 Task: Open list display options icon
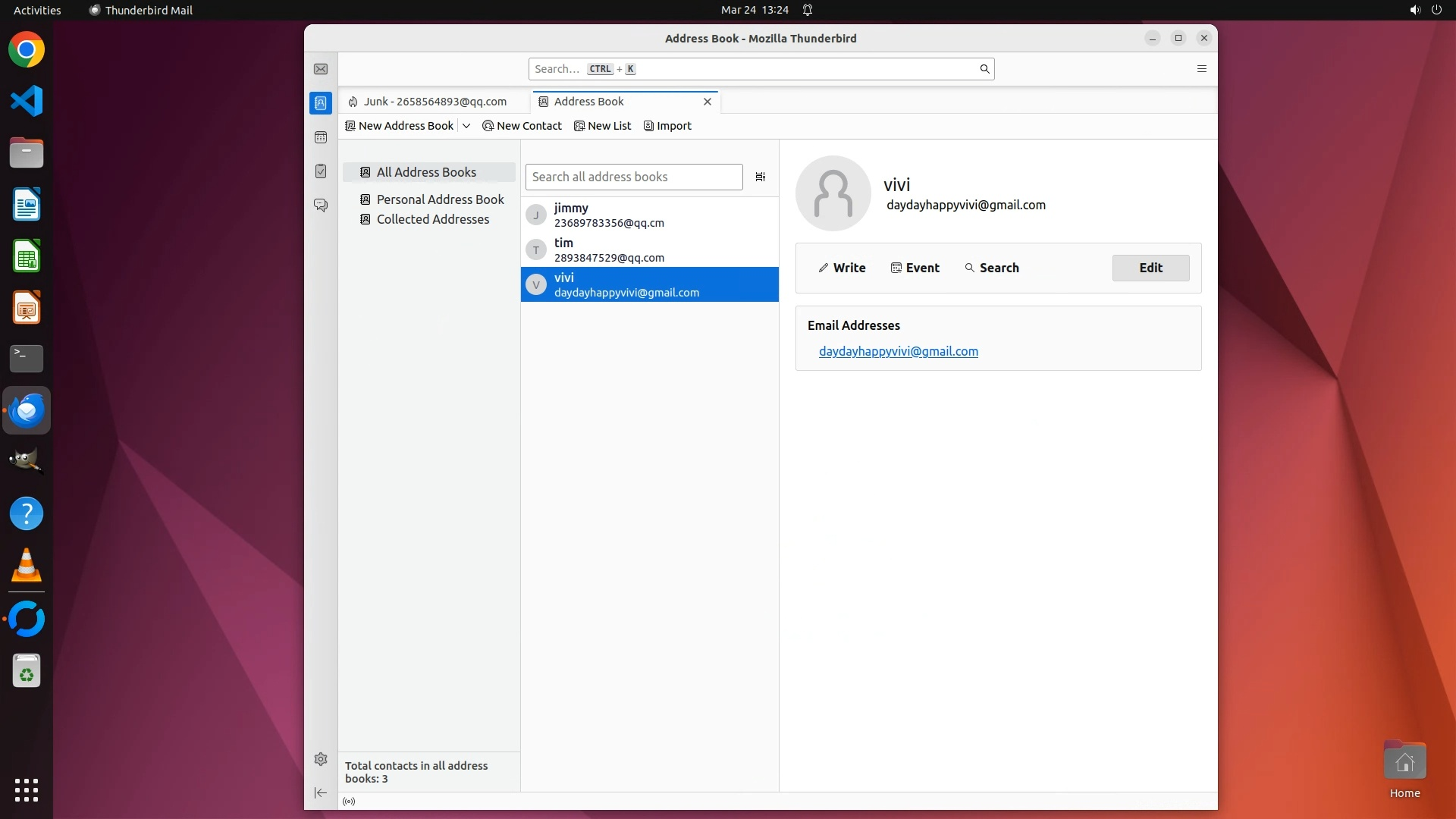tap(760, 177)
